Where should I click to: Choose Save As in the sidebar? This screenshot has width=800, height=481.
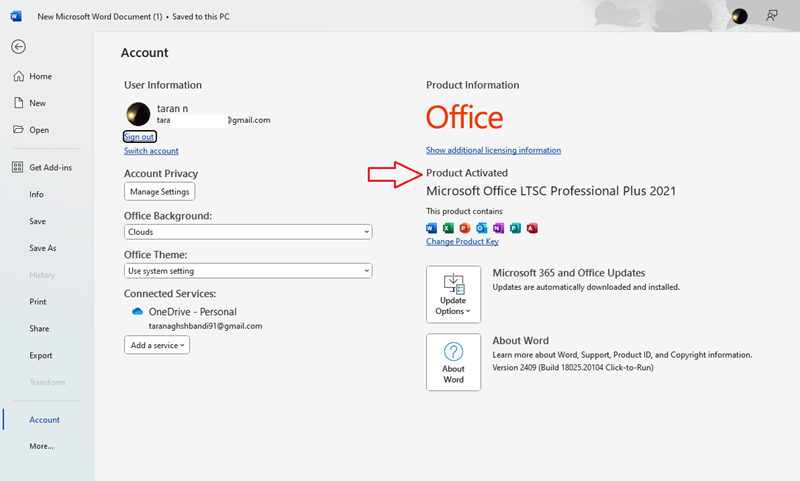(x=43, y=248)
